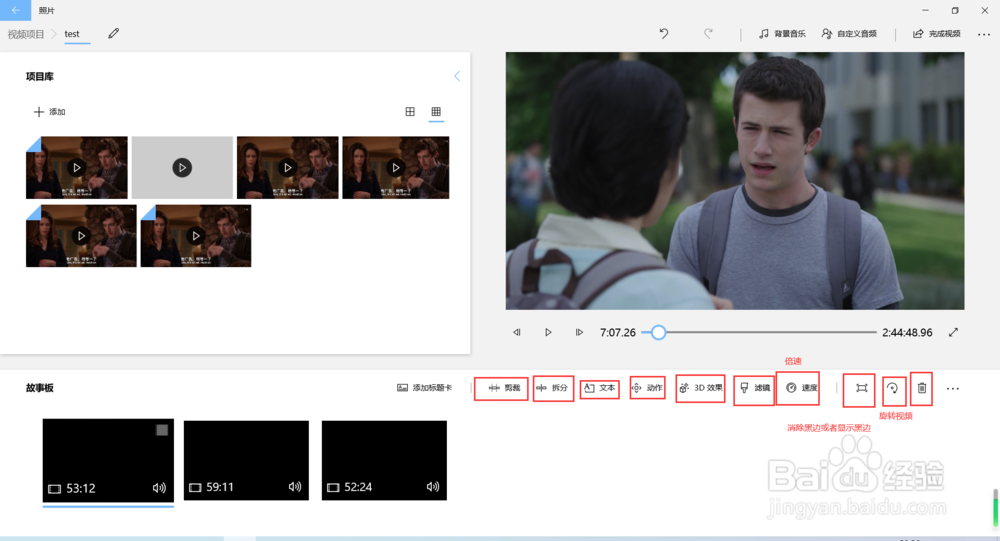Click the 2:44:48.96 total duration text
Viewport: 1000px width, 541px height.
[x=908, y=332]
